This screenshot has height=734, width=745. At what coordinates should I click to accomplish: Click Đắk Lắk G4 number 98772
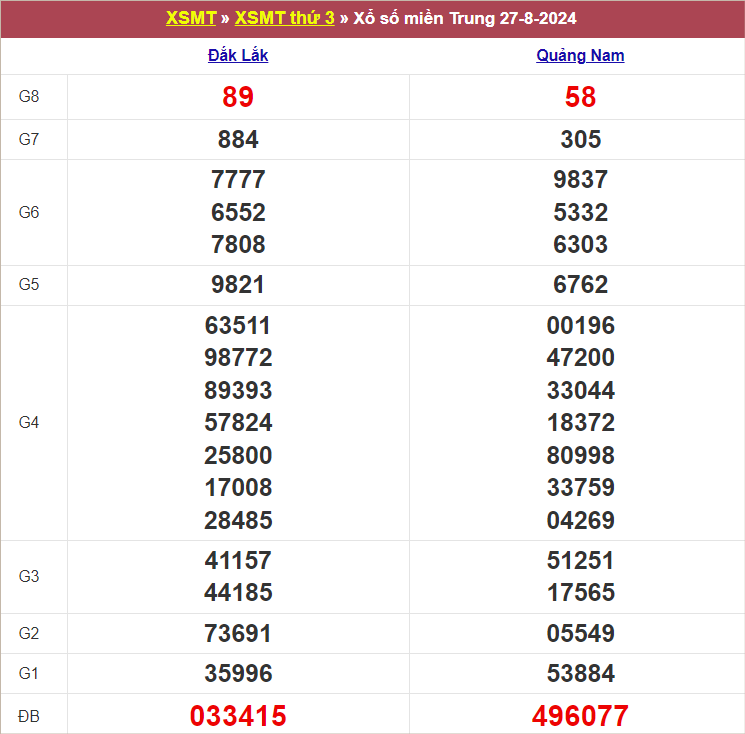click(238, 358)
